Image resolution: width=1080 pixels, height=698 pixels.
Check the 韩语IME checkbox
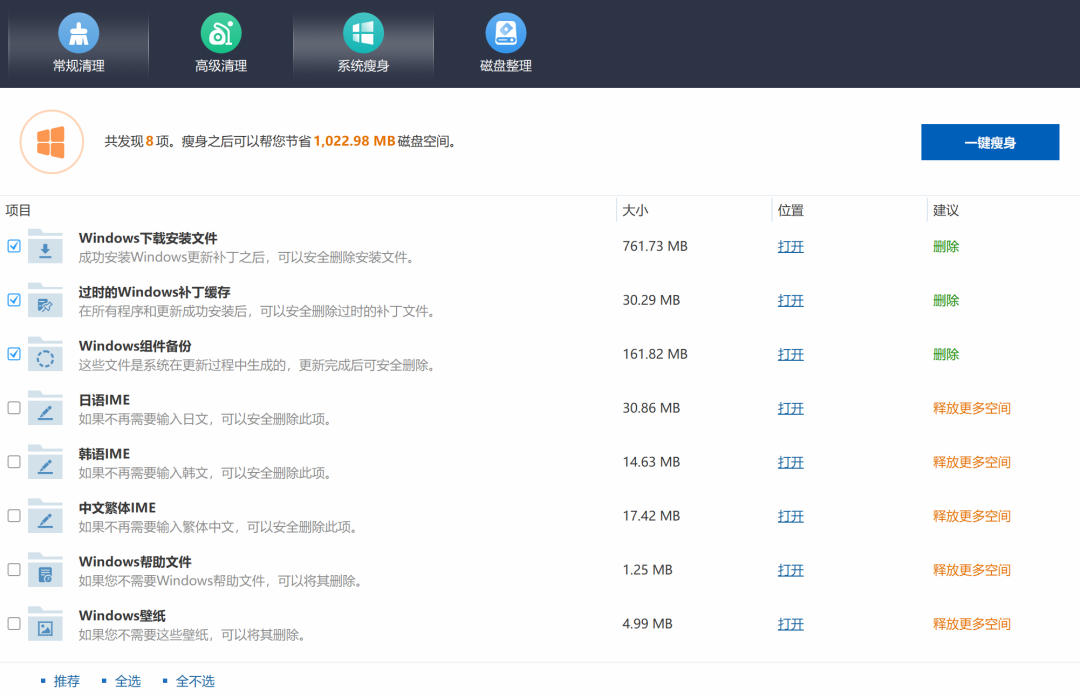[14, 462]
